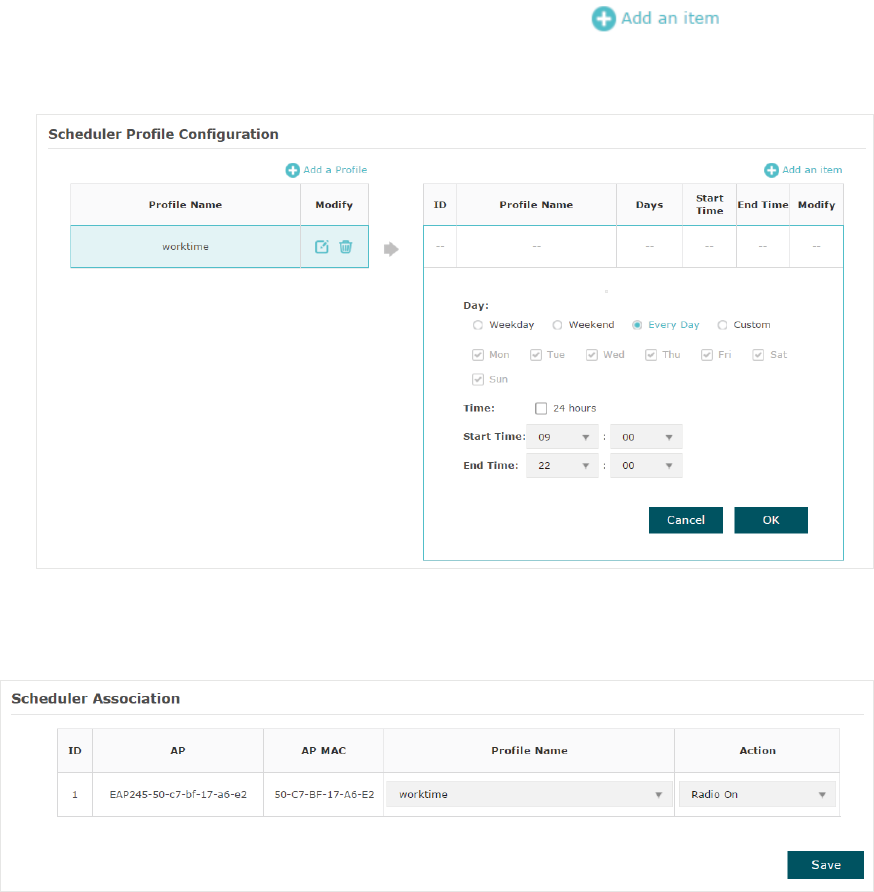The width and height of the screenshot is (874, 892).
Task: Open the End Time minute dropdown
Action: click(646, 465)
